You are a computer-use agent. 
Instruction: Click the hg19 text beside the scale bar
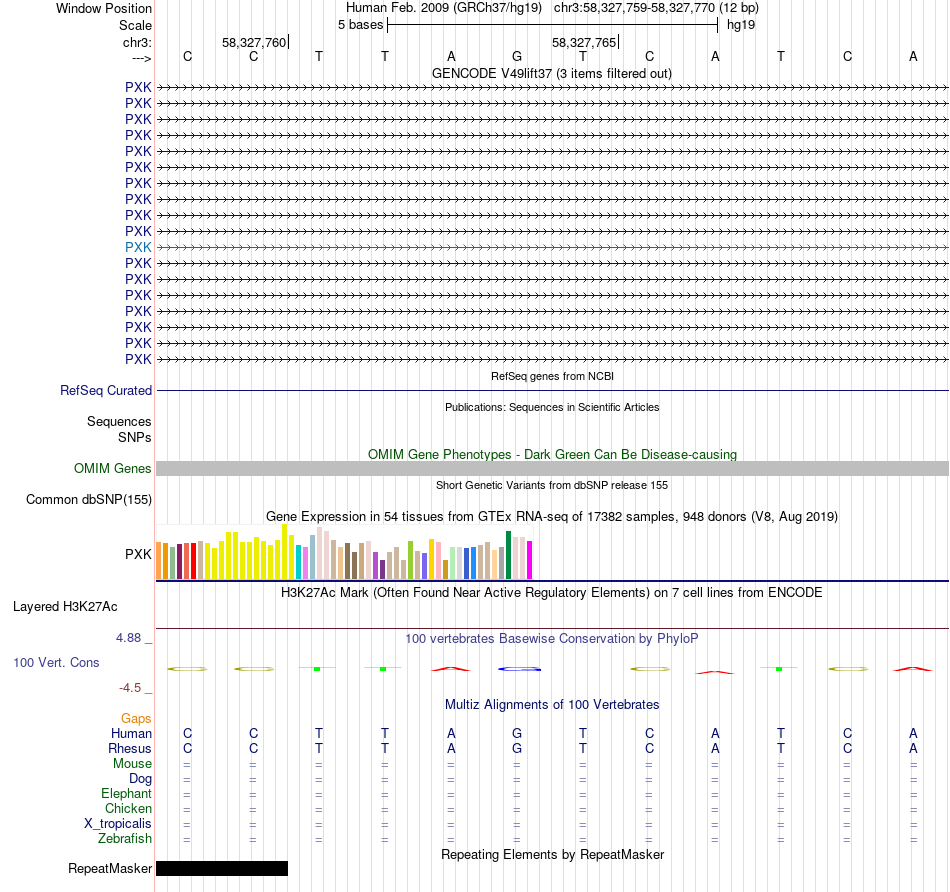pos(740,25)
